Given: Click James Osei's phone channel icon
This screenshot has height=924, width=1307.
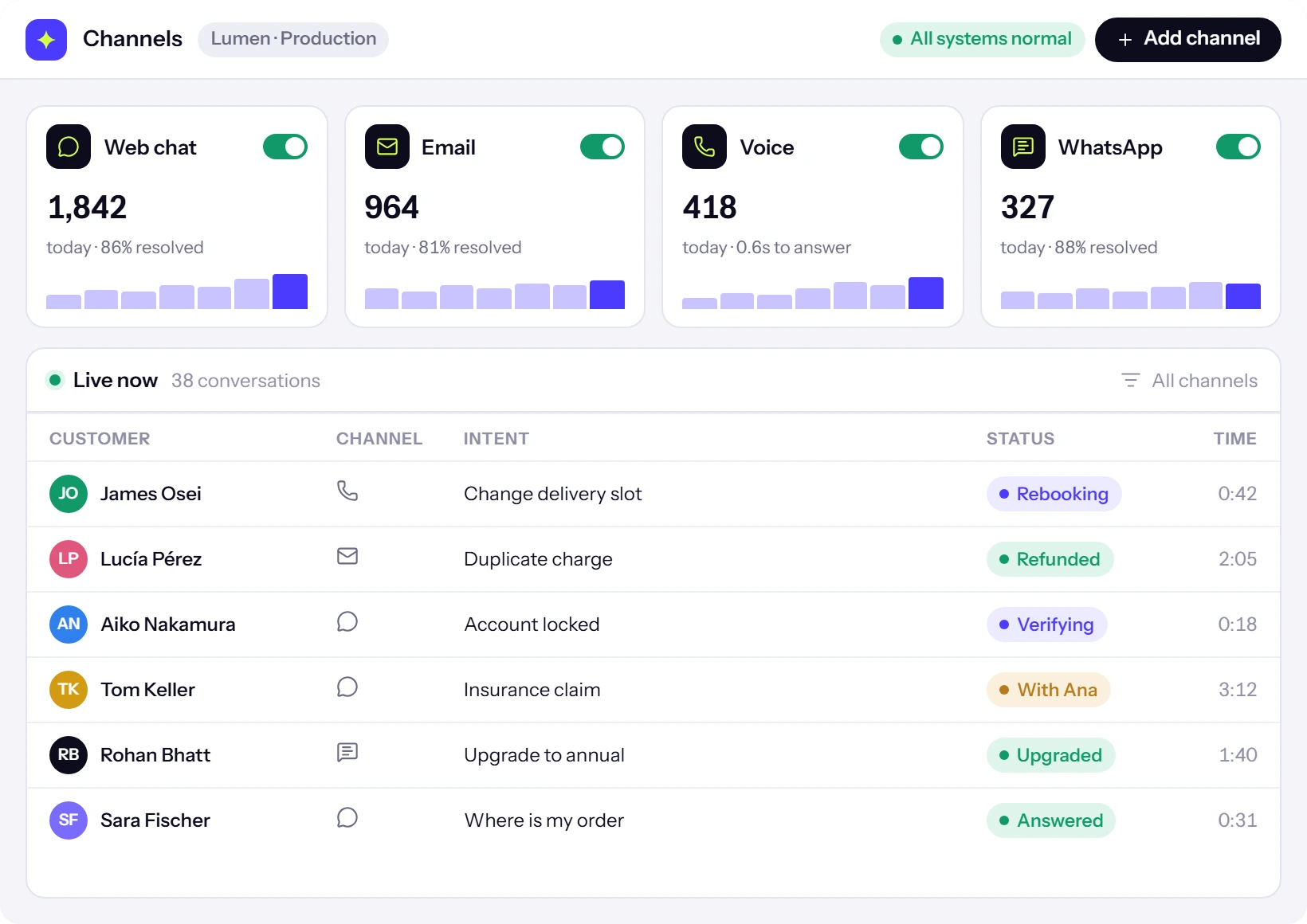Looking at the screenshot, I should (347, 491).
